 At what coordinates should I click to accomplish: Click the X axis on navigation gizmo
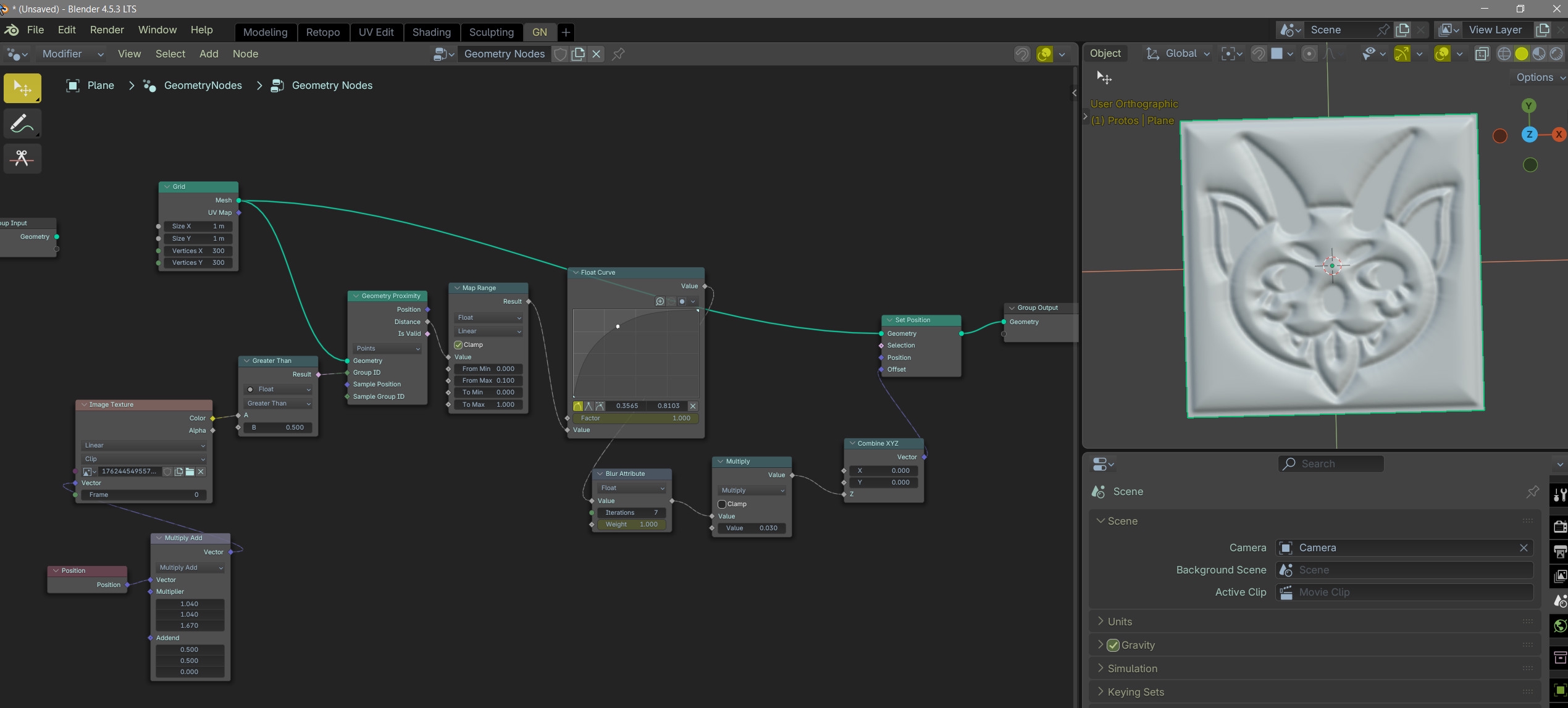[x=1558, y=135]
